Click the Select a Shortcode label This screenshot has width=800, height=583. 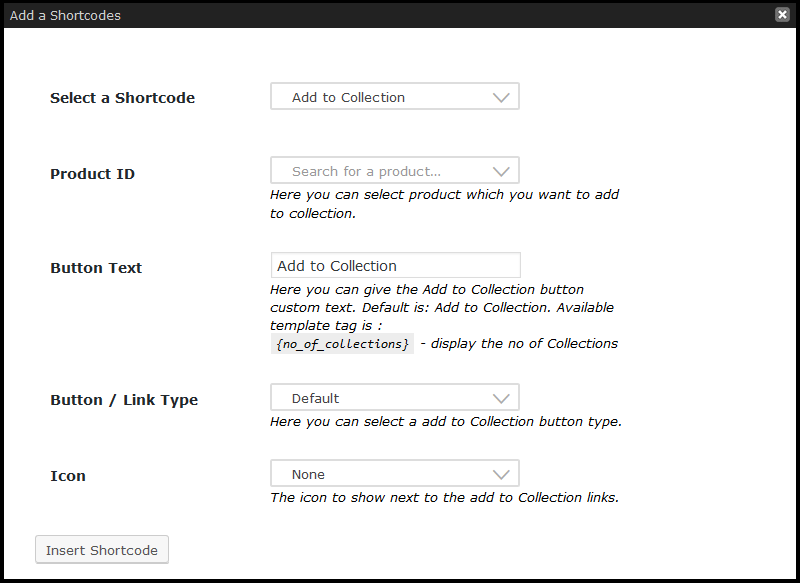click(122, 98)
